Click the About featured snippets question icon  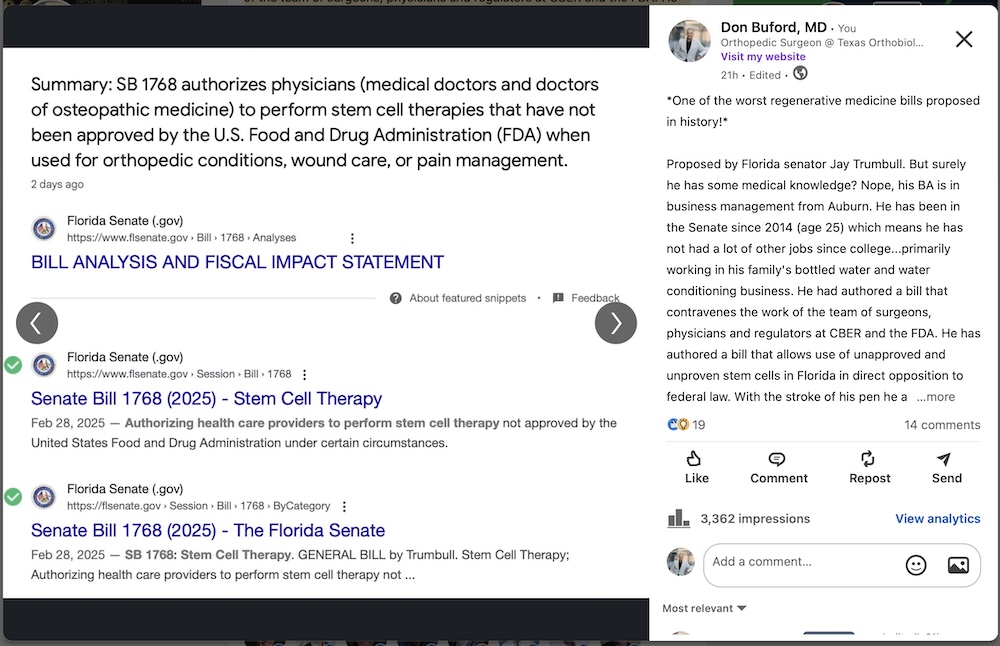[x=395, y=298]
